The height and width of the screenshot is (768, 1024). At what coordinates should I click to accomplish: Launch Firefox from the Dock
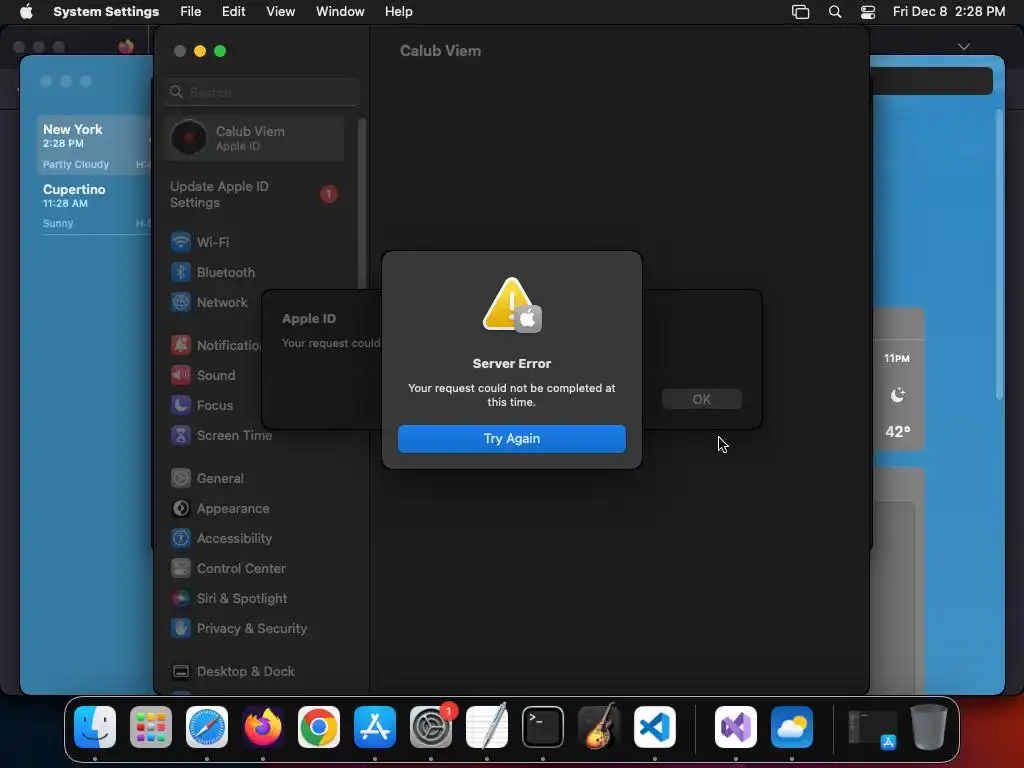pyautogui.click(x=263, y=727)
